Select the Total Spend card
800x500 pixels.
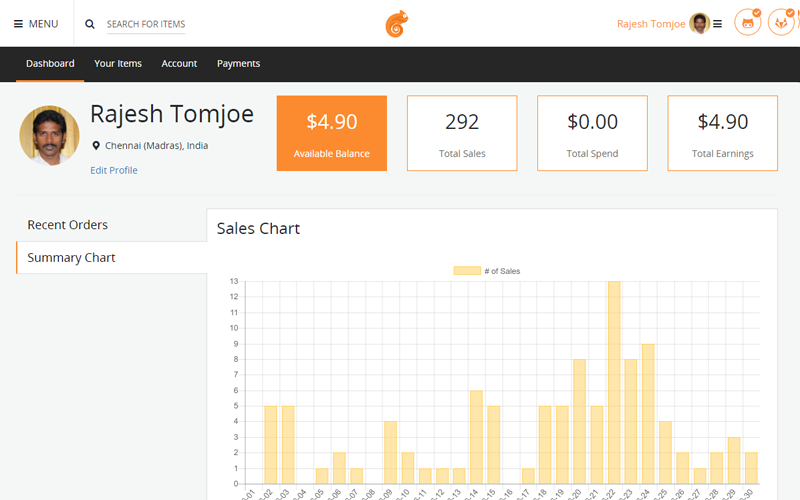click(x=592, y=133)
